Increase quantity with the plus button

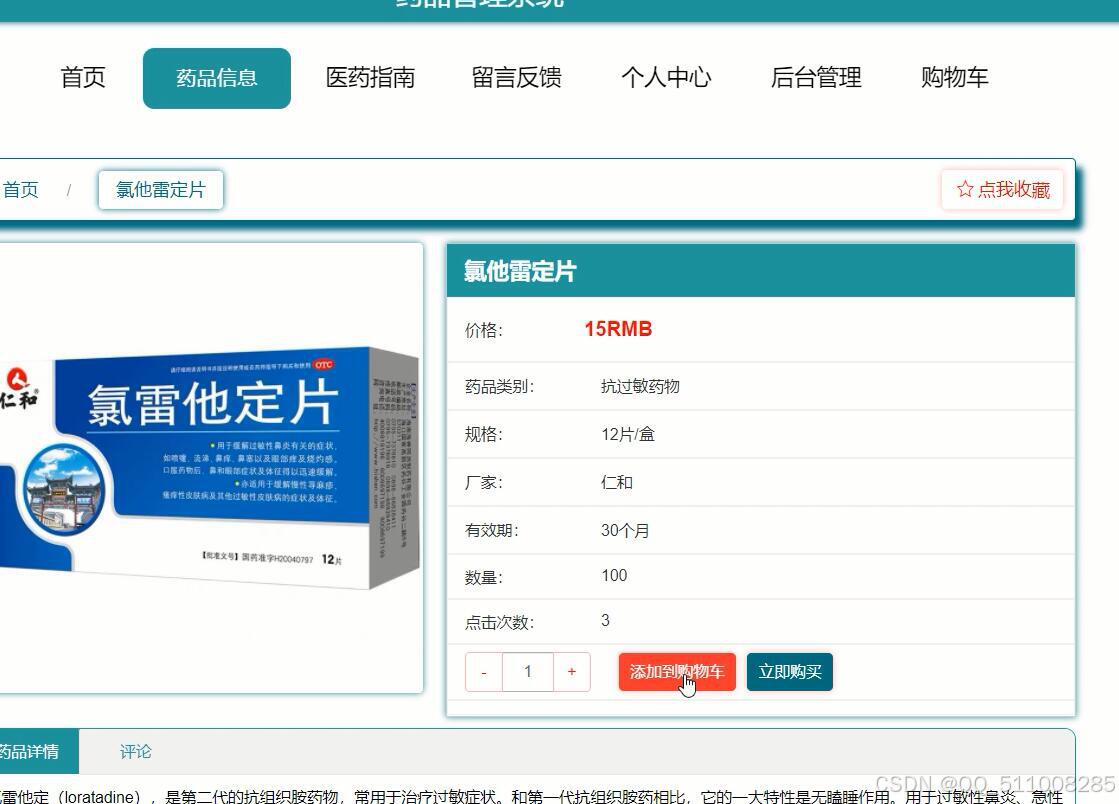pyautogui.click(x=572, y=672)
